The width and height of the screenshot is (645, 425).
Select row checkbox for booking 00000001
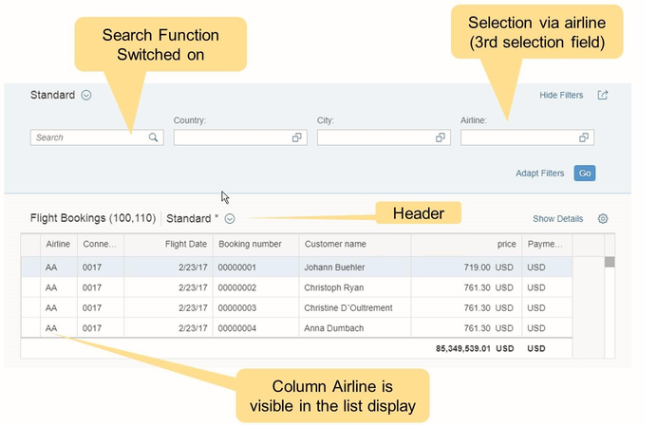pos(31,267)
